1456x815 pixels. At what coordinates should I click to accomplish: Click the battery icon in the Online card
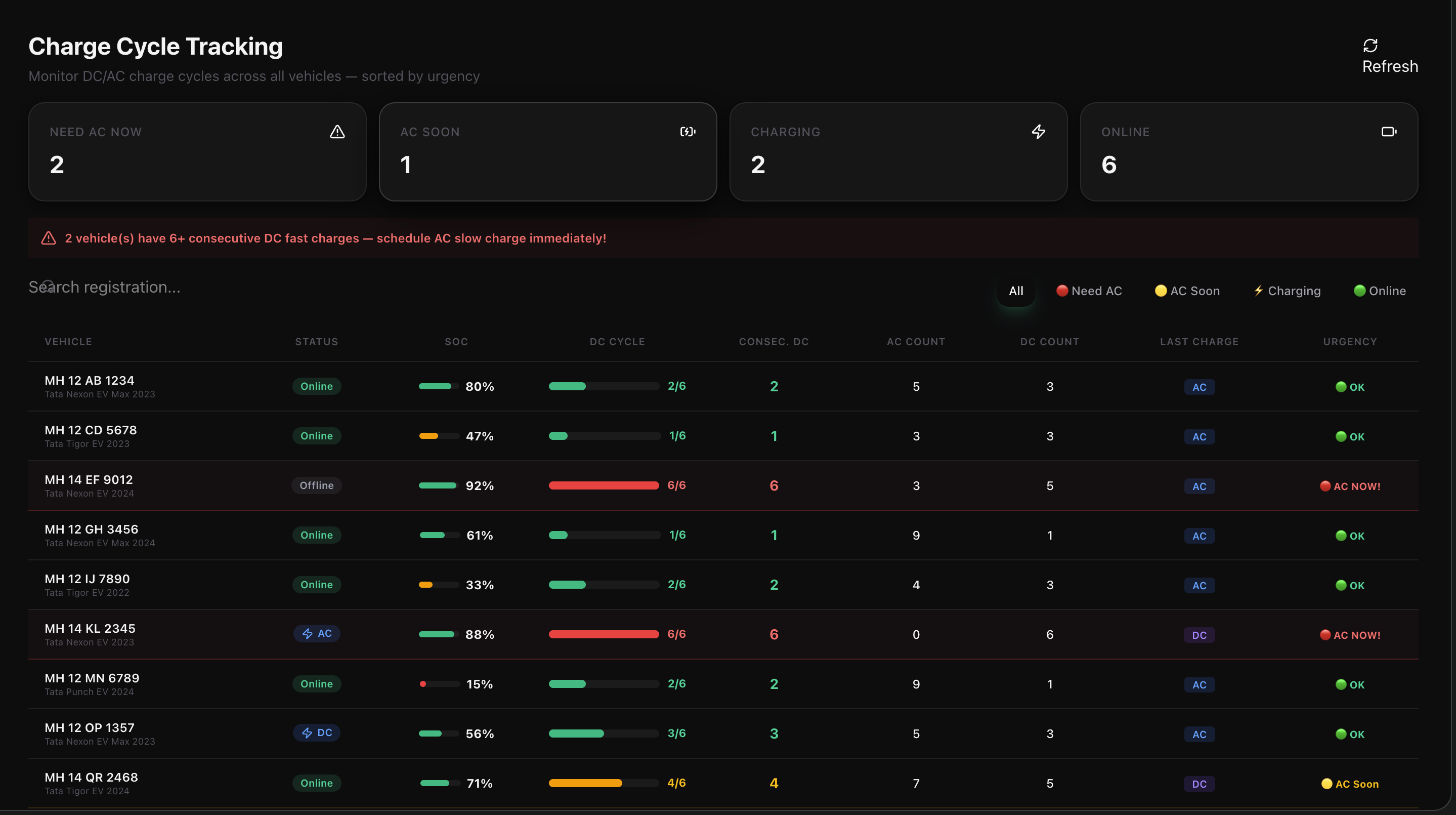click(1389, 132)
